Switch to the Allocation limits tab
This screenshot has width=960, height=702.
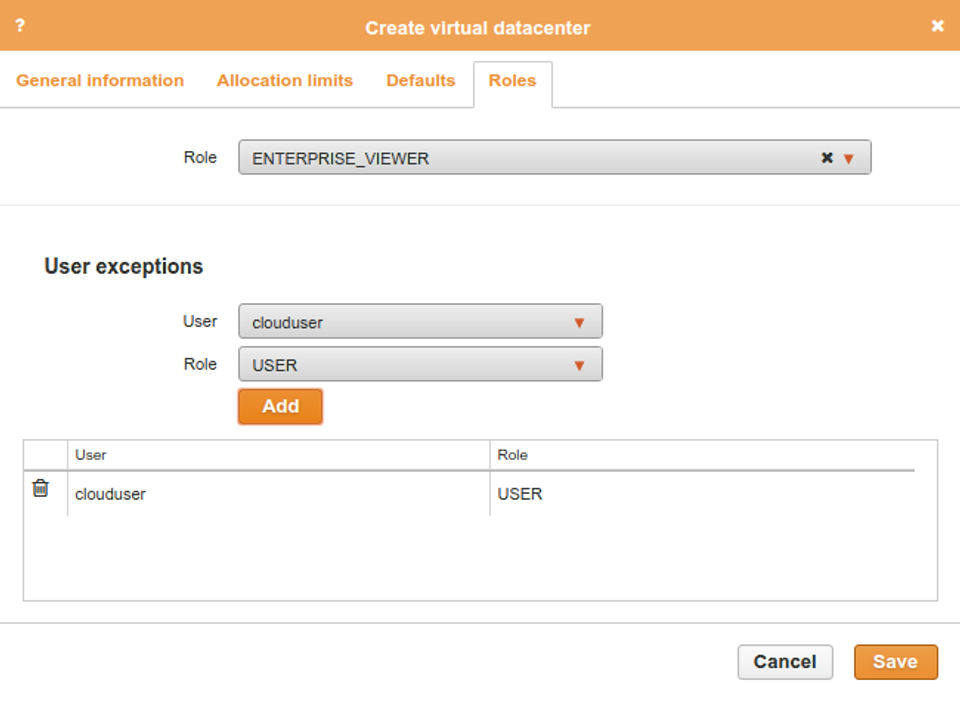pos(285,81)
